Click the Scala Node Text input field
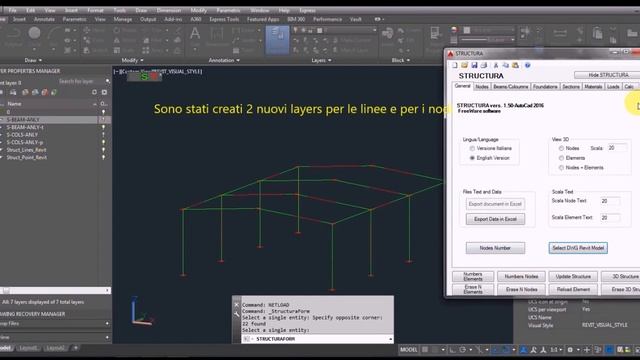Screen dimensions: 640x360 pyautogui.click(x=610, y=201)
